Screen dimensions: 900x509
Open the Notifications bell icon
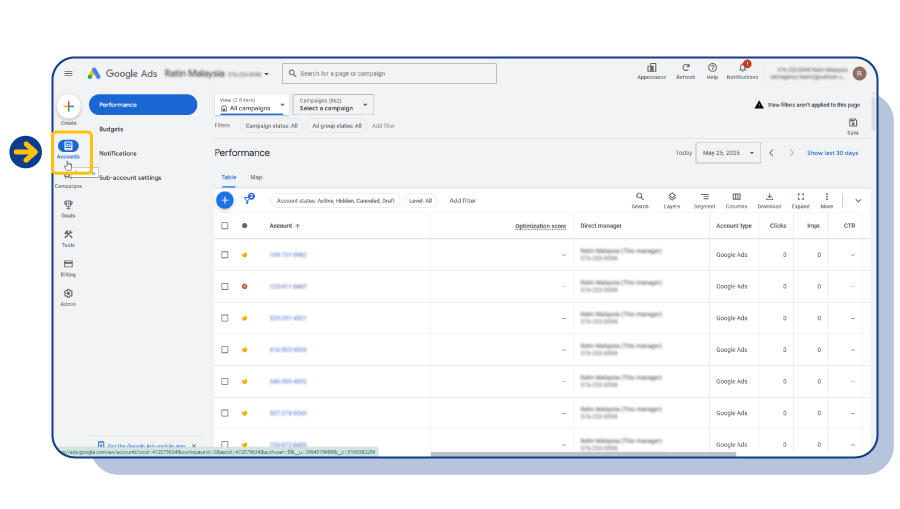pos(742,68)
